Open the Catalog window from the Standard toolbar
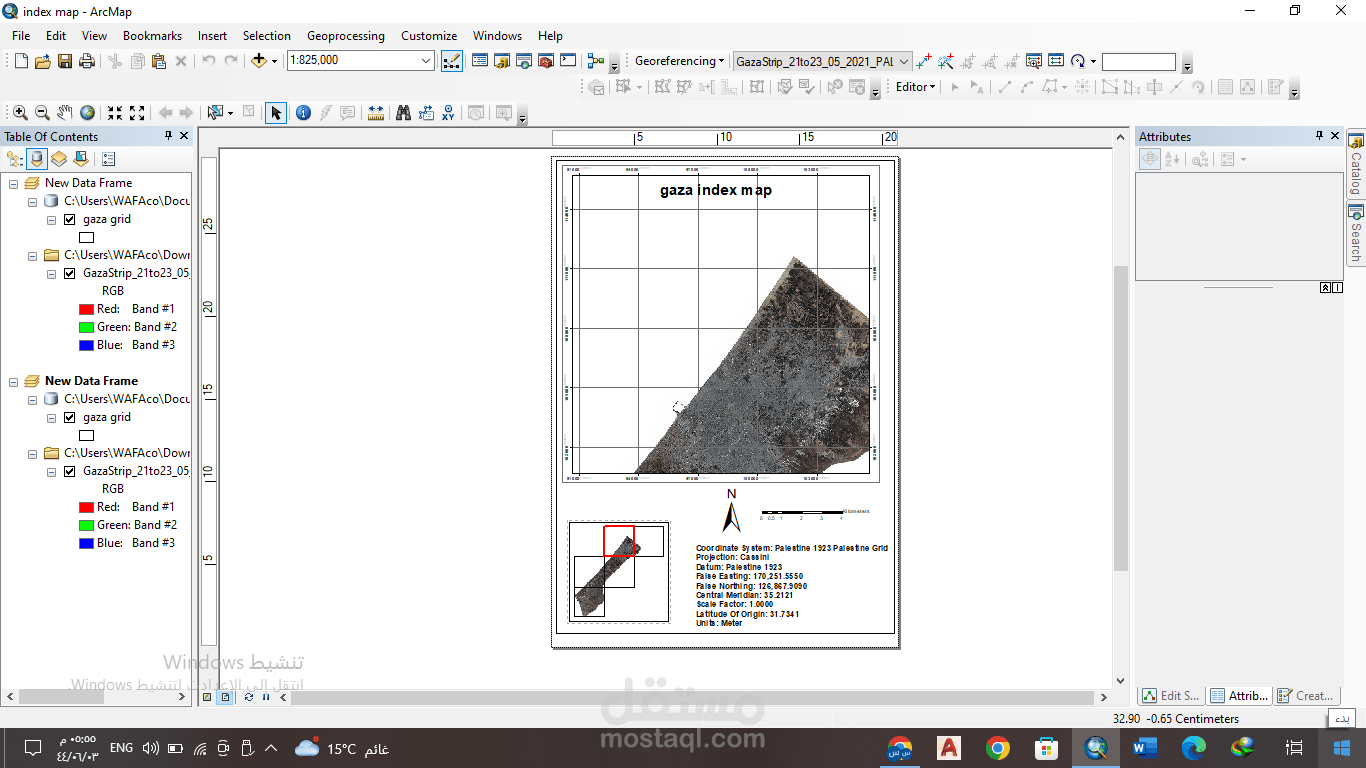The height and width of the screenshot is (768, 1366). pos(502,61)
